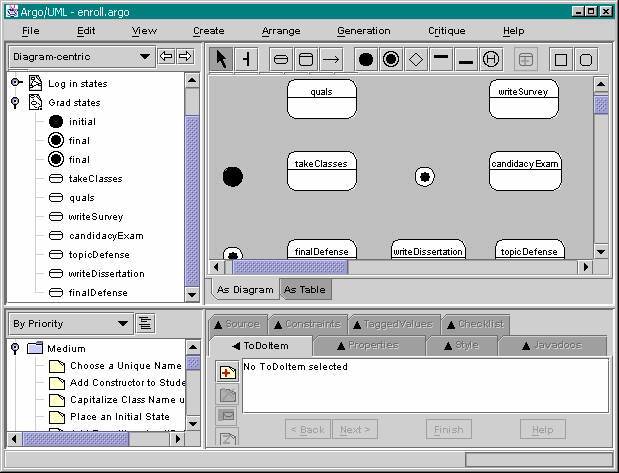
Task: Open the Constraints tab
Action: pyautogui.click(x=308, y=324)
